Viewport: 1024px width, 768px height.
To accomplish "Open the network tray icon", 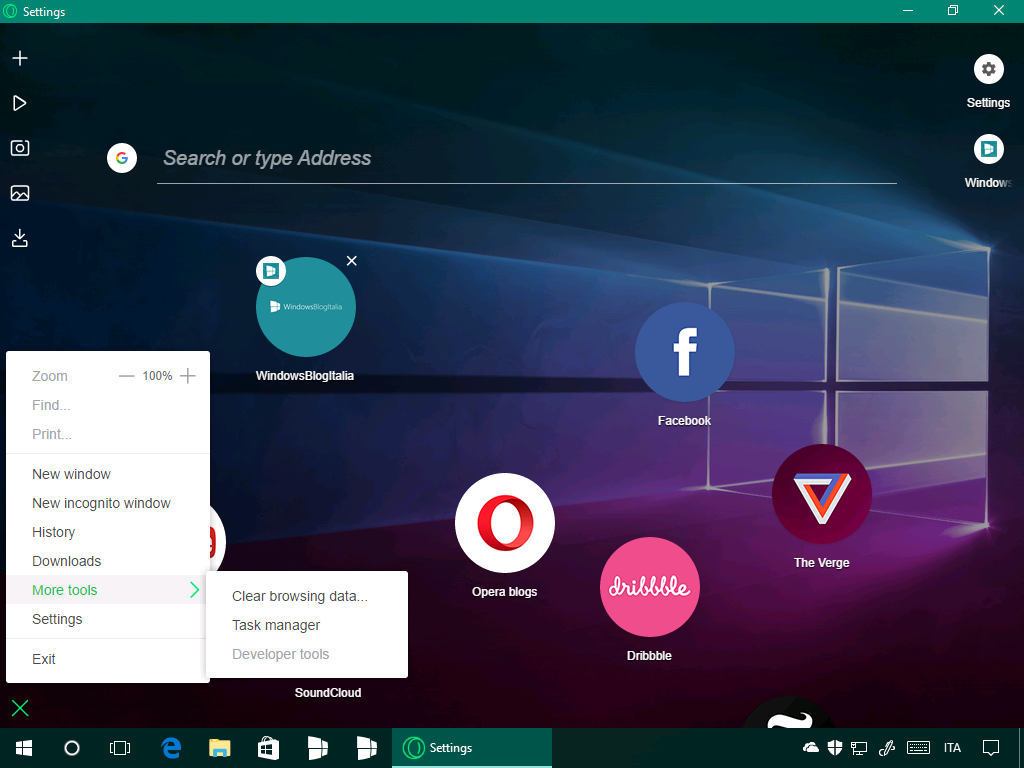I will 859,748.
